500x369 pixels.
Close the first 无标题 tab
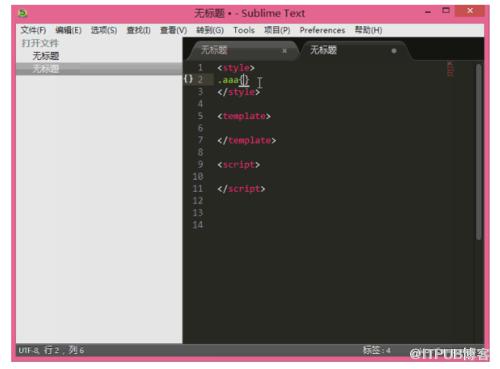pos(284,51)
